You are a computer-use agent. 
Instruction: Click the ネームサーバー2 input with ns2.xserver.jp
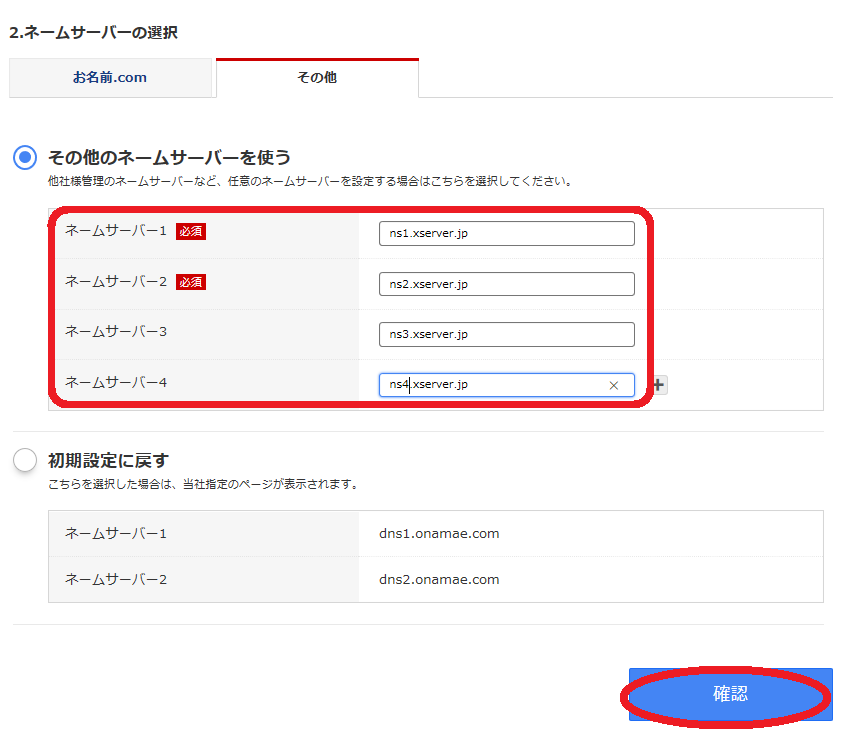pyautogui.click(x=507, y=284)
